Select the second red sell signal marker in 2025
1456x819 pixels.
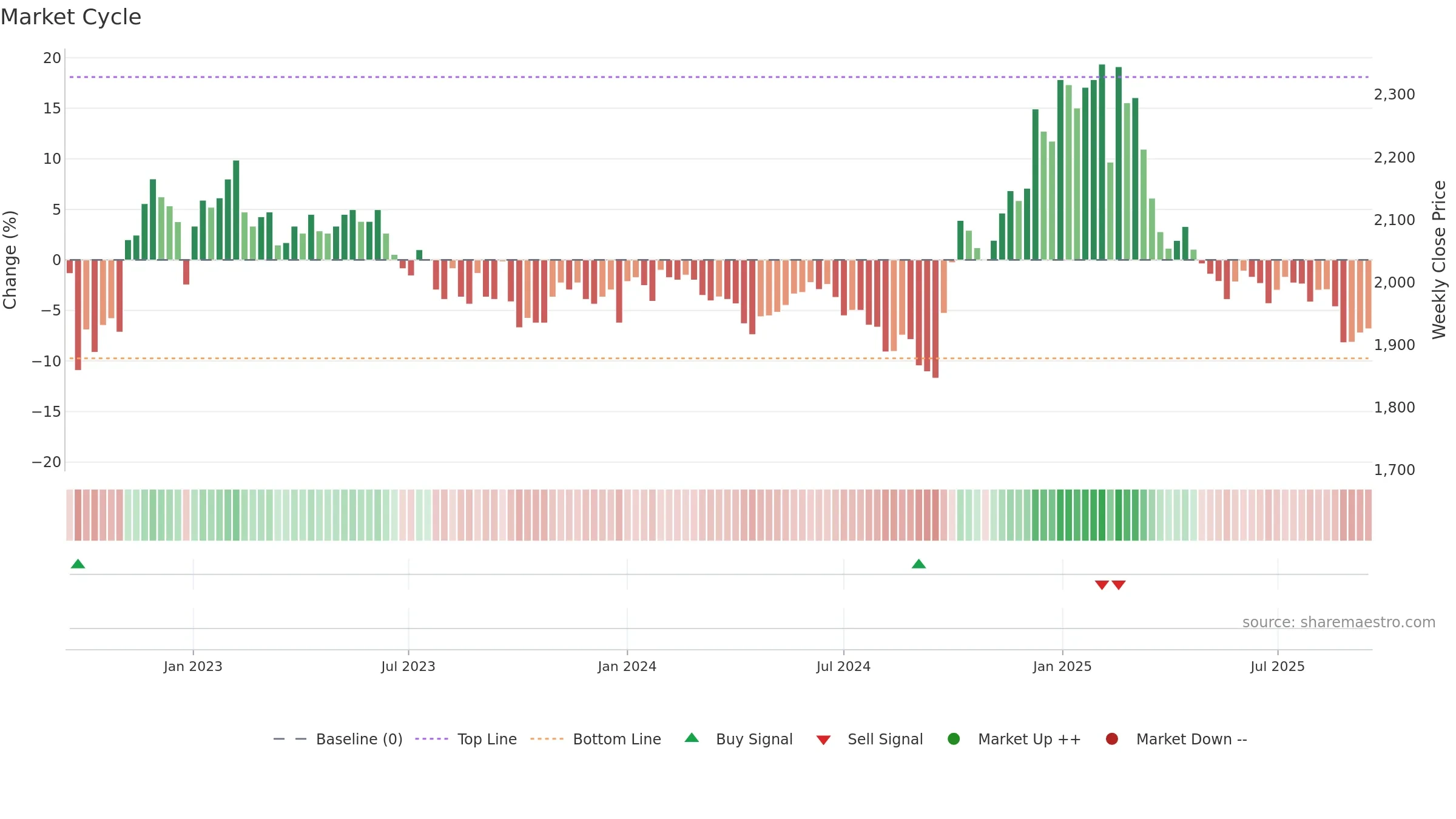coord(1119,585)
